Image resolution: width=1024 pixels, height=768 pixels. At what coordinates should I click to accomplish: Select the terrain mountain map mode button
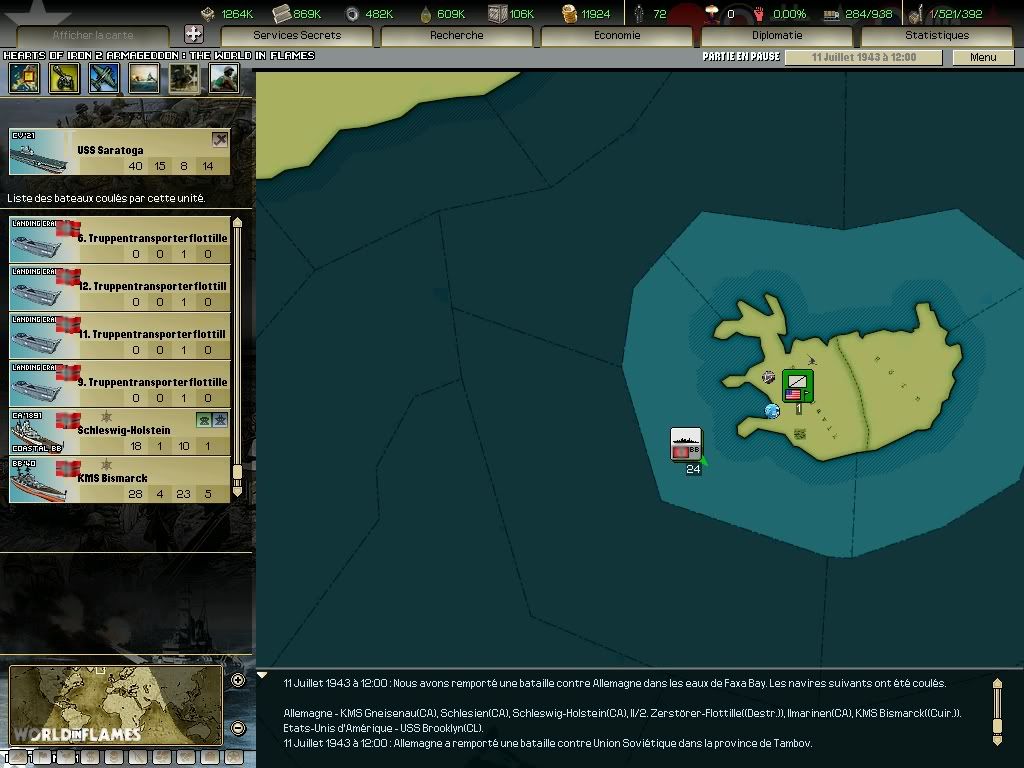pos(18,758)
